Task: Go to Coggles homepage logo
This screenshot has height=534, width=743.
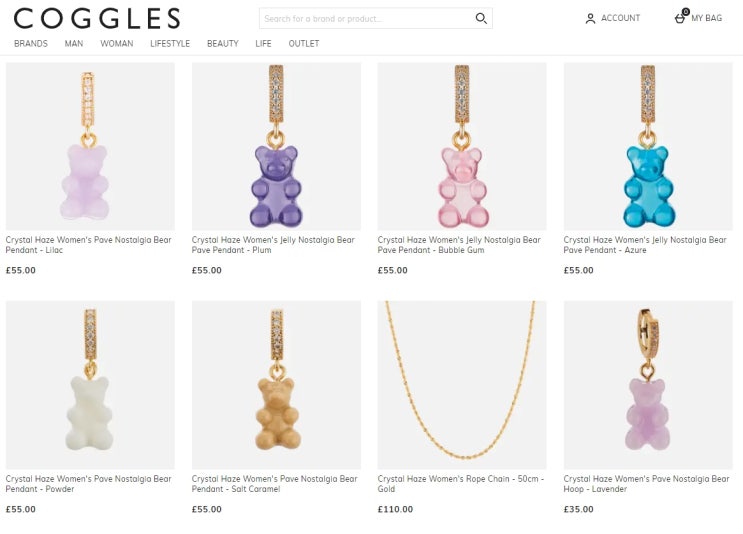Action: (97, 18)
